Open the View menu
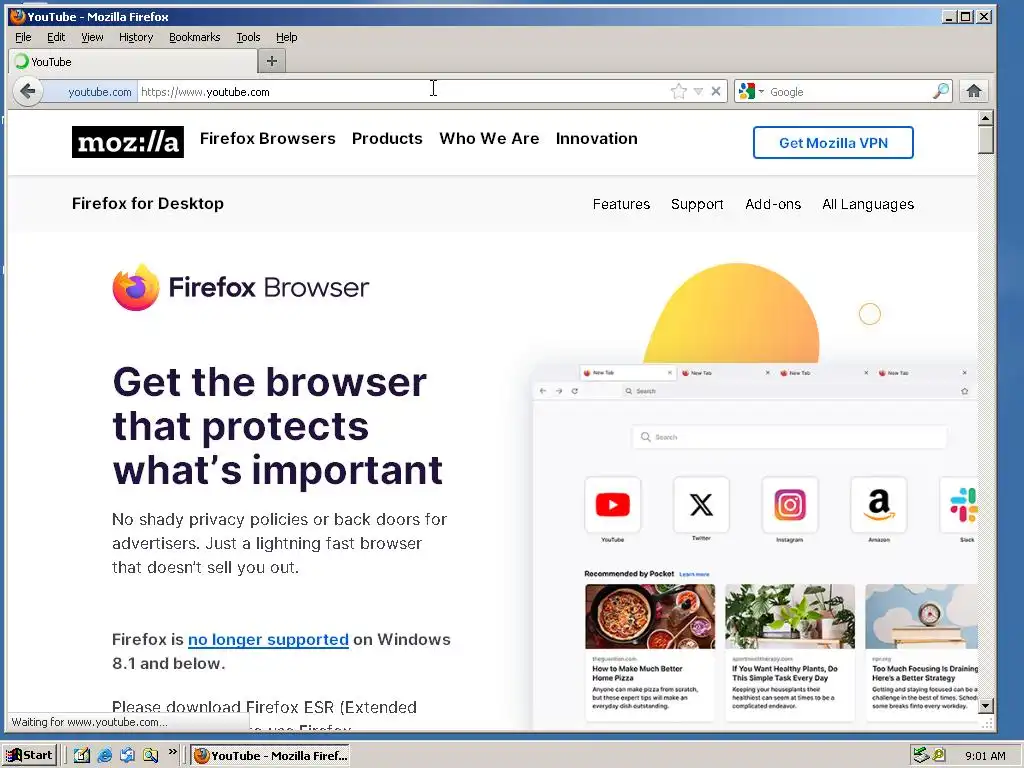The image size is (1024, 768). click(92, 37)
